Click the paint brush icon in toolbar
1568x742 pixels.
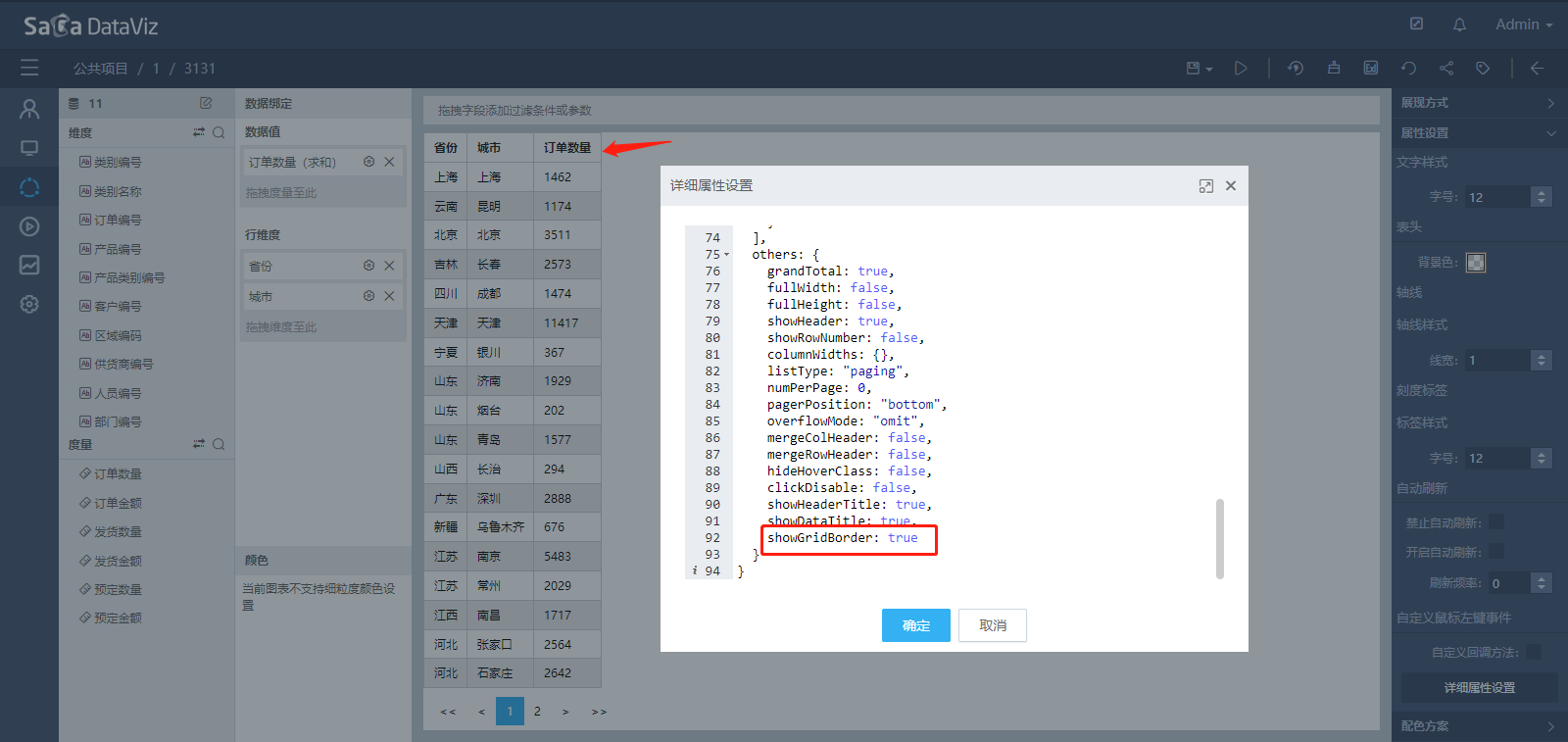coord(1334,68)
